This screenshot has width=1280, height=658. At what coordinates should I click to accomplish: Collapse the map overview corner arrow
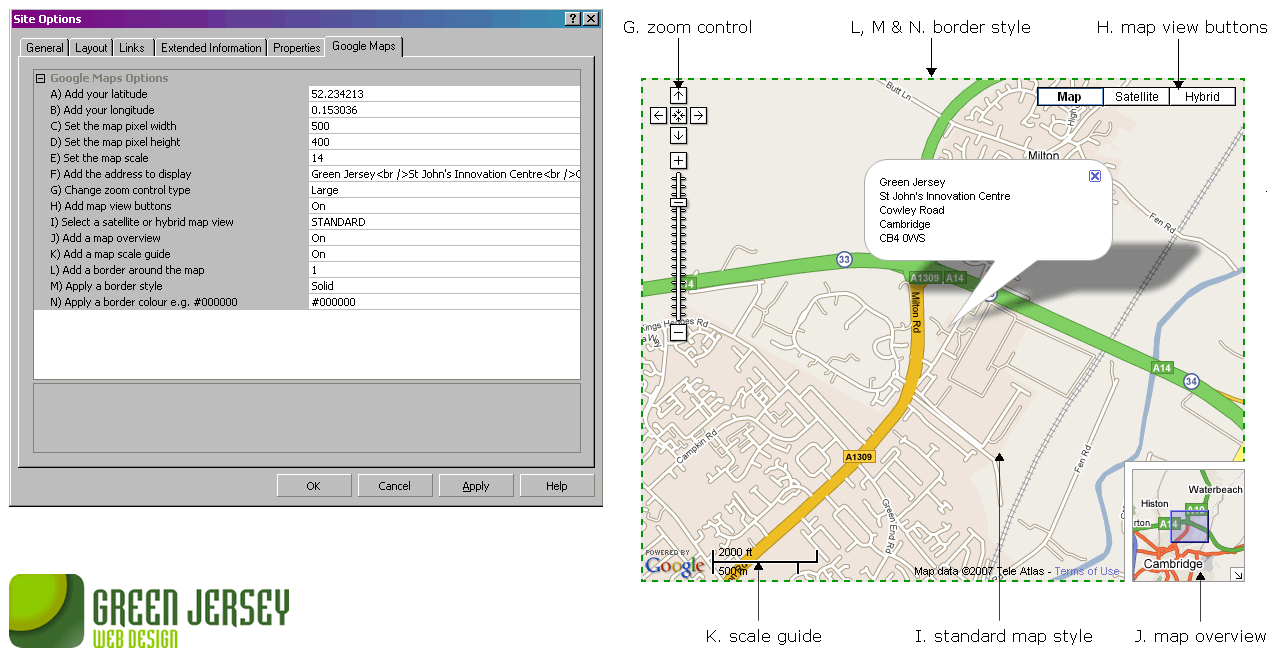coord(1237,574)
